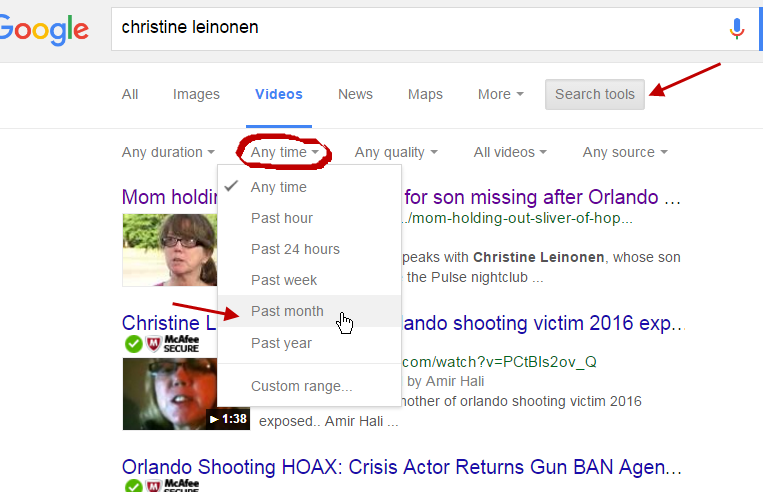Open Custom range date option
Screen dimensions: 763x492
point(301,386)
